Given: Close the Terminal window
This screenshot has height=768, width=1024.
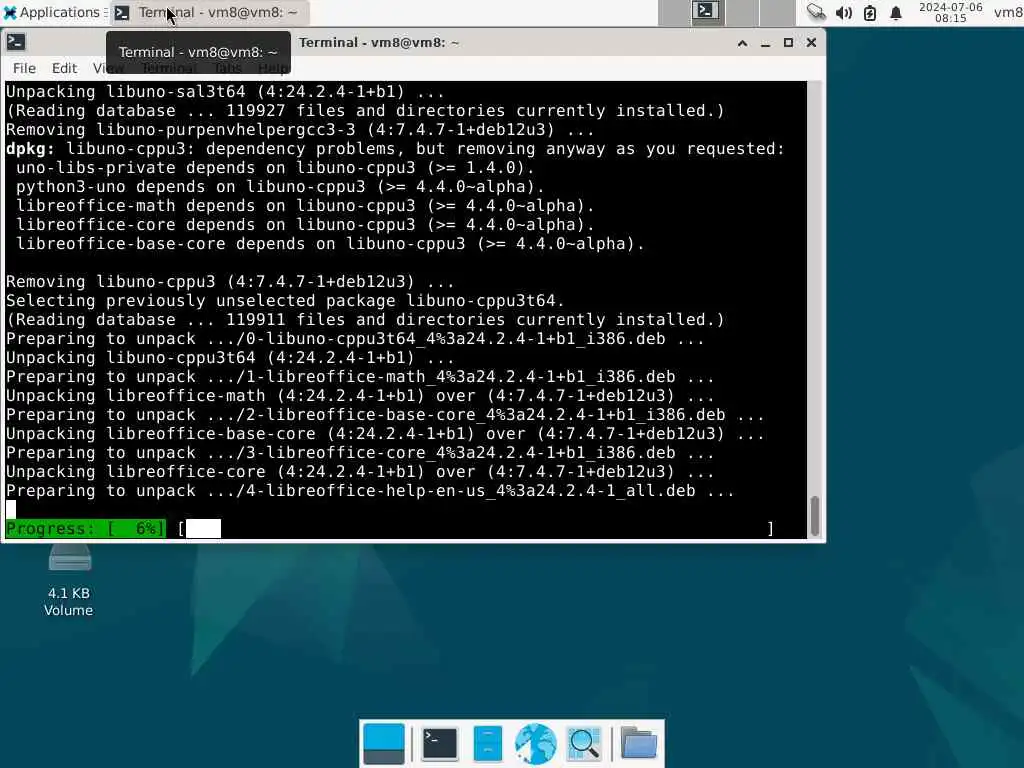Looking at the screenshot, I should pos(811,43).
